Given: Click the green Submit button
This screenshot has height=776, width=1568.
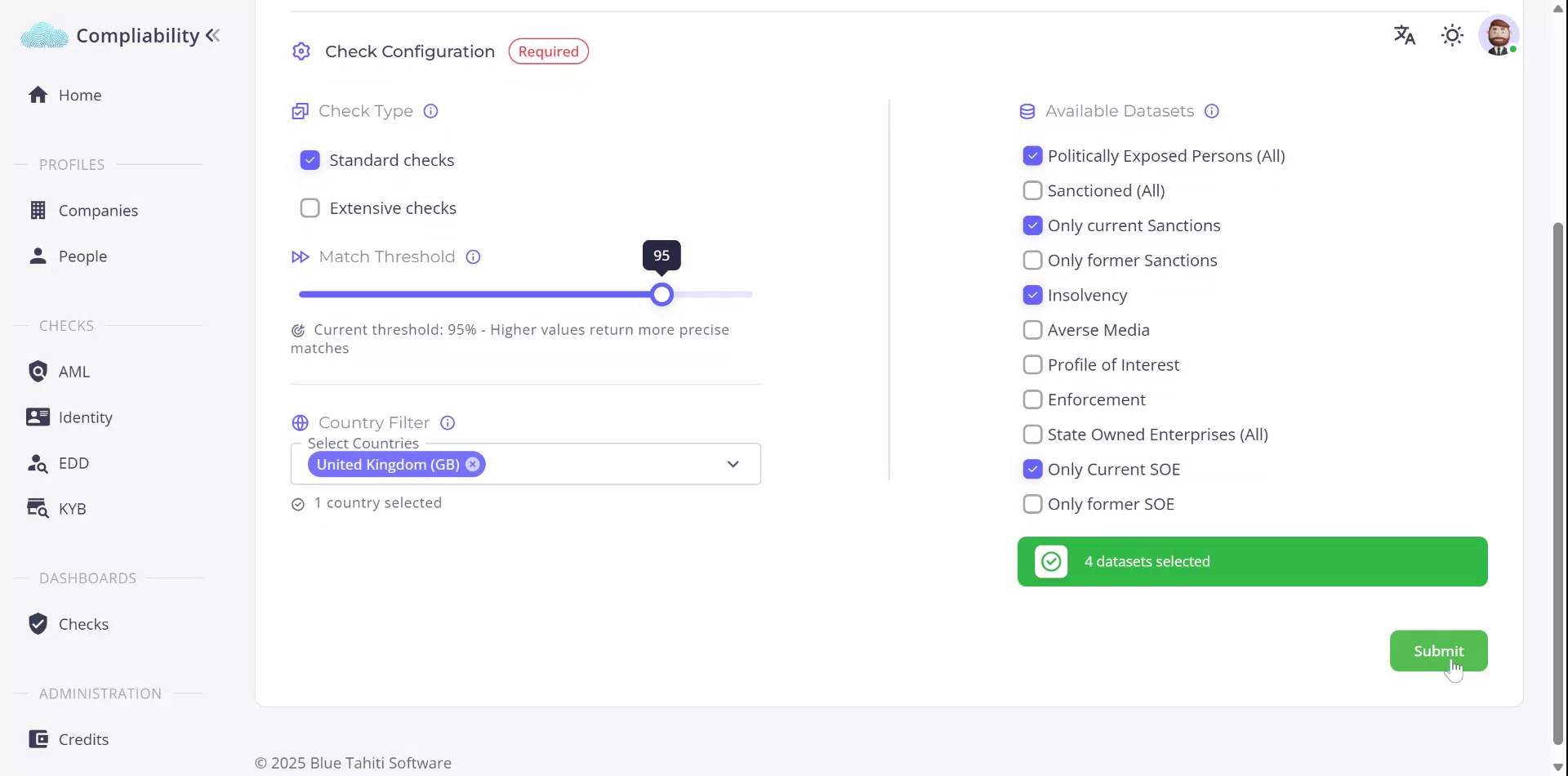Looking at the screenshot, I should [x=1438, y=651].
